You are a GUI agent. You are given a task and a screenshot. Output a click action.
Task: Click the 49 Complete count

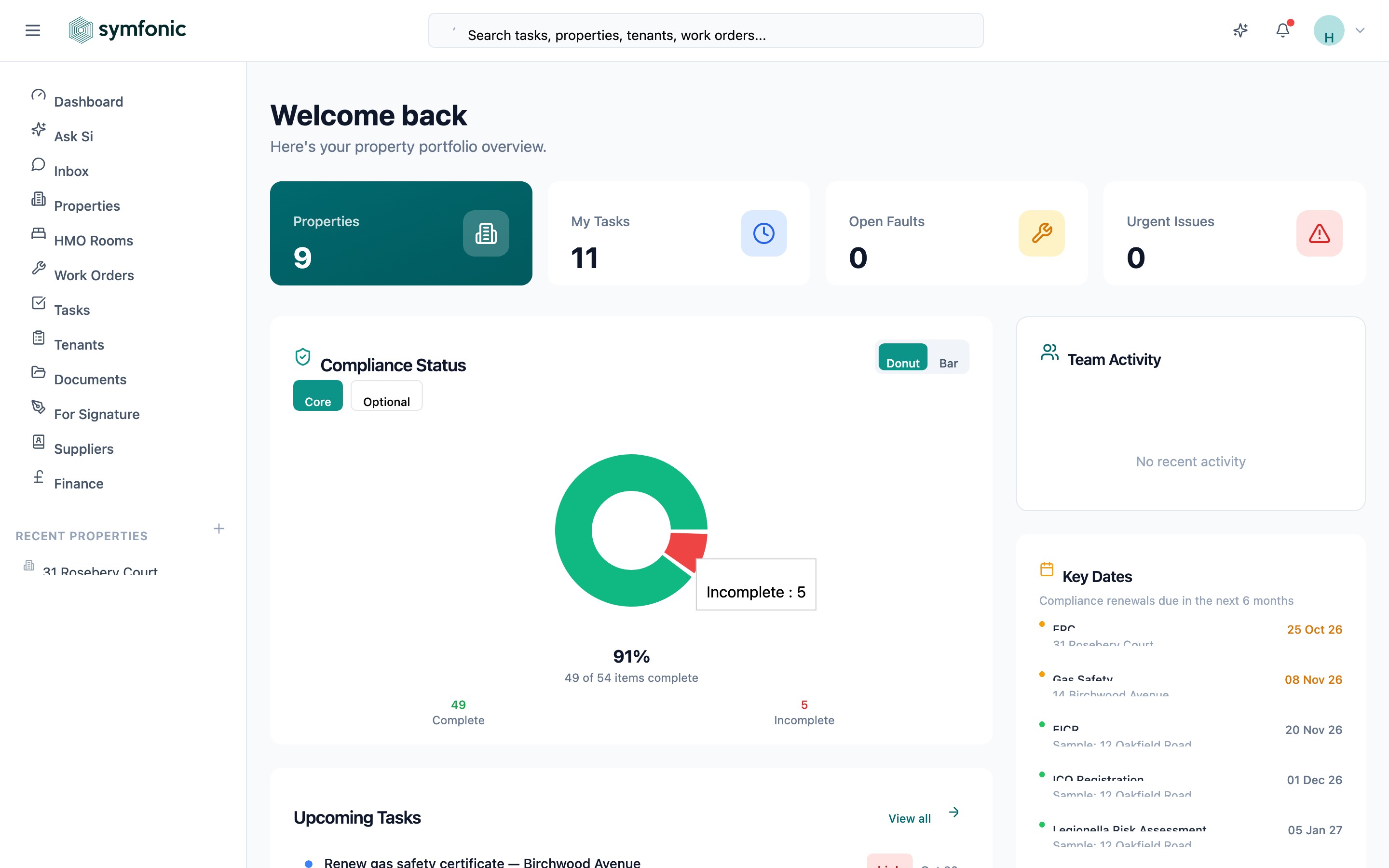tap(458, 705)
